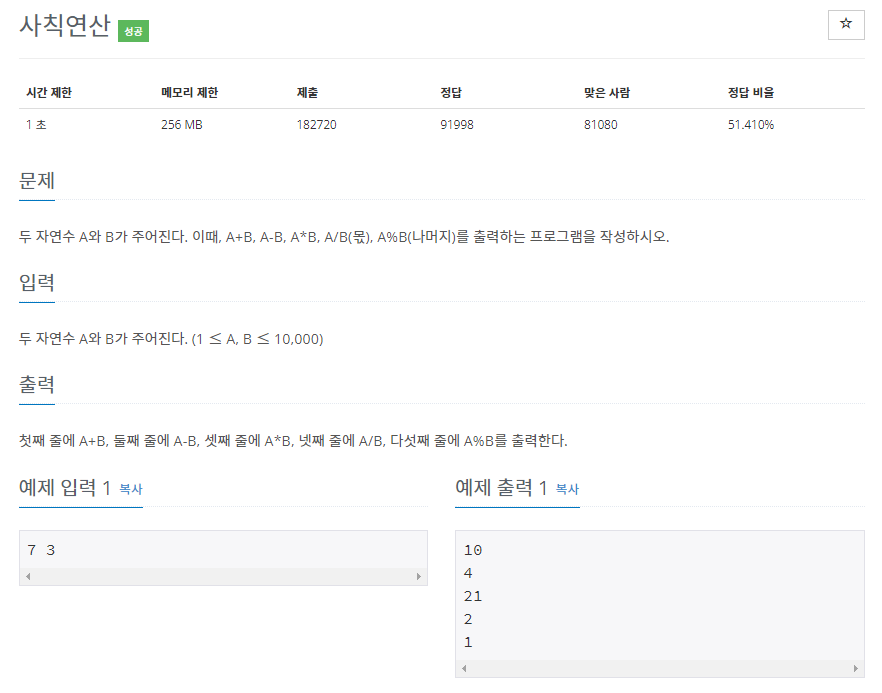The height and width of the screenshot is (693, 882).
Task: Select the 문제 section heading
Action: pos(37,181)
